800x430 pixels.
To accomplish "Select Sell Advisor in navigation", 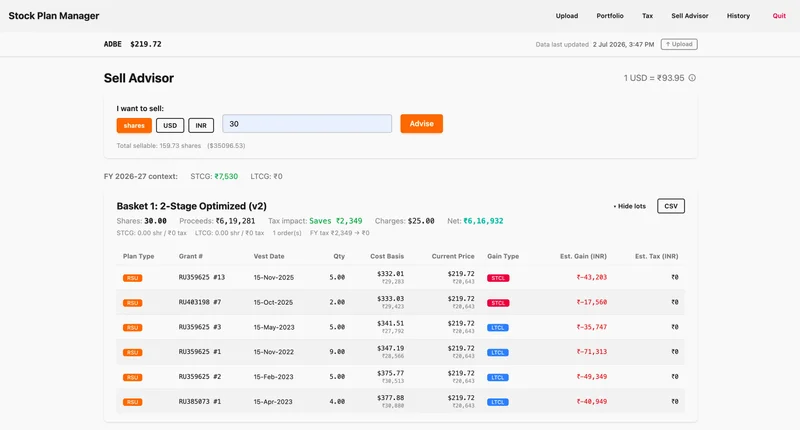I will (689, 16).
